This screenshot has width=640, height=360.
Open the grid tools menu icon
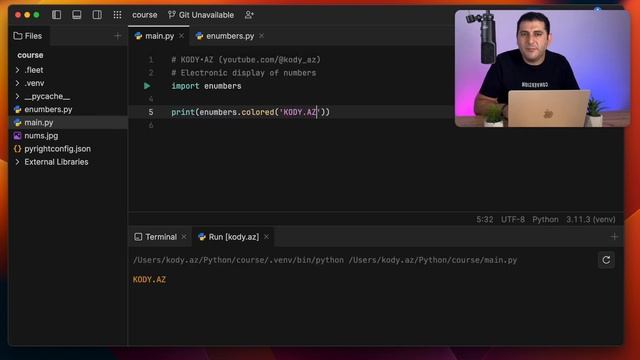tap(118, 15)
